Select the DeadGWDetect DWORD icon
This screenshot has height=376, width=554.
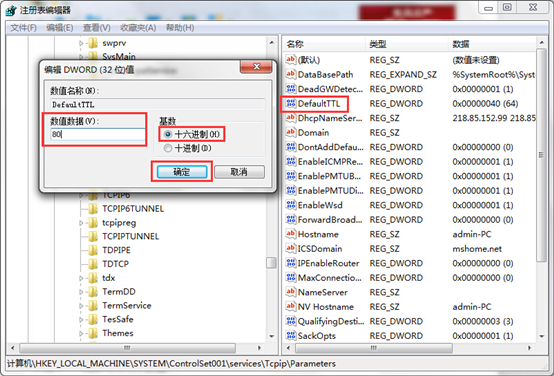pyautogui.click(x=290, y=89)
